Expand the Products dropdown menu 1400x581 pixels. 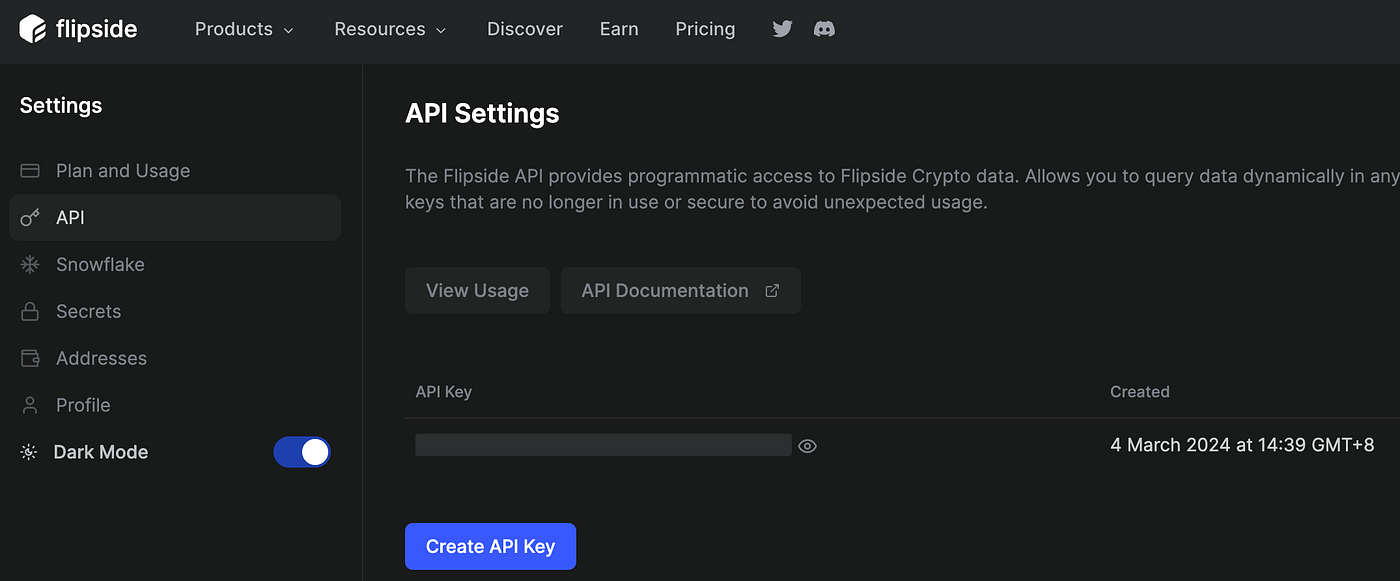(x=244, y=29)
